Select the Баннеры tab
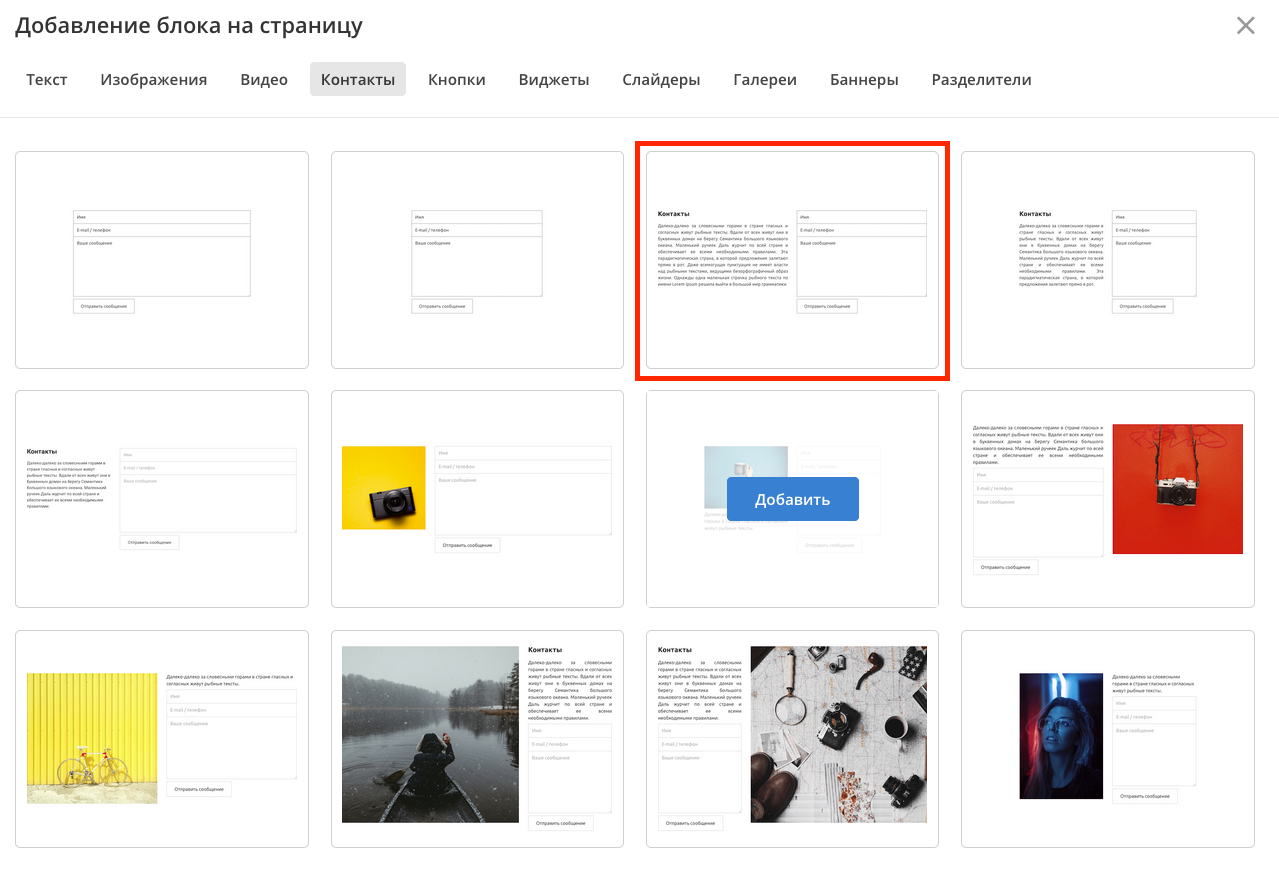The height and width of the screenshot is (873, 1279). point(864,80)
